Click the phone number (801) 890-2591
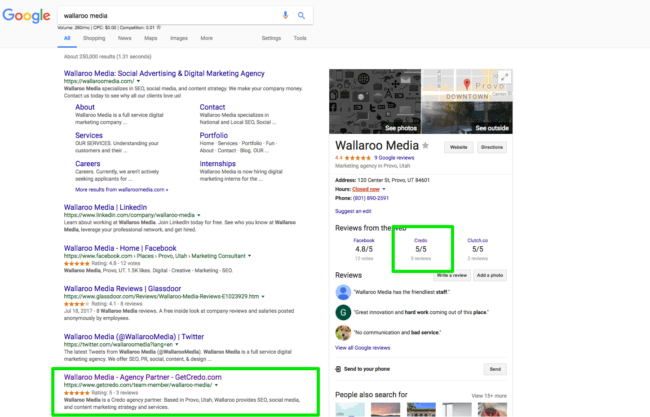This screenshot has height=417, width=650. click(x=371, y=198)
